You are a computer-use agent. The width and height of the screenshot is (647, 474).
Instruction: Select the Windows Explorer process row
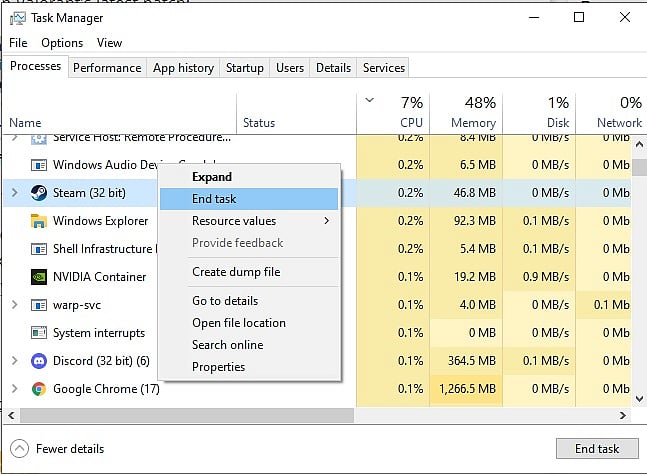pos(317,221)
